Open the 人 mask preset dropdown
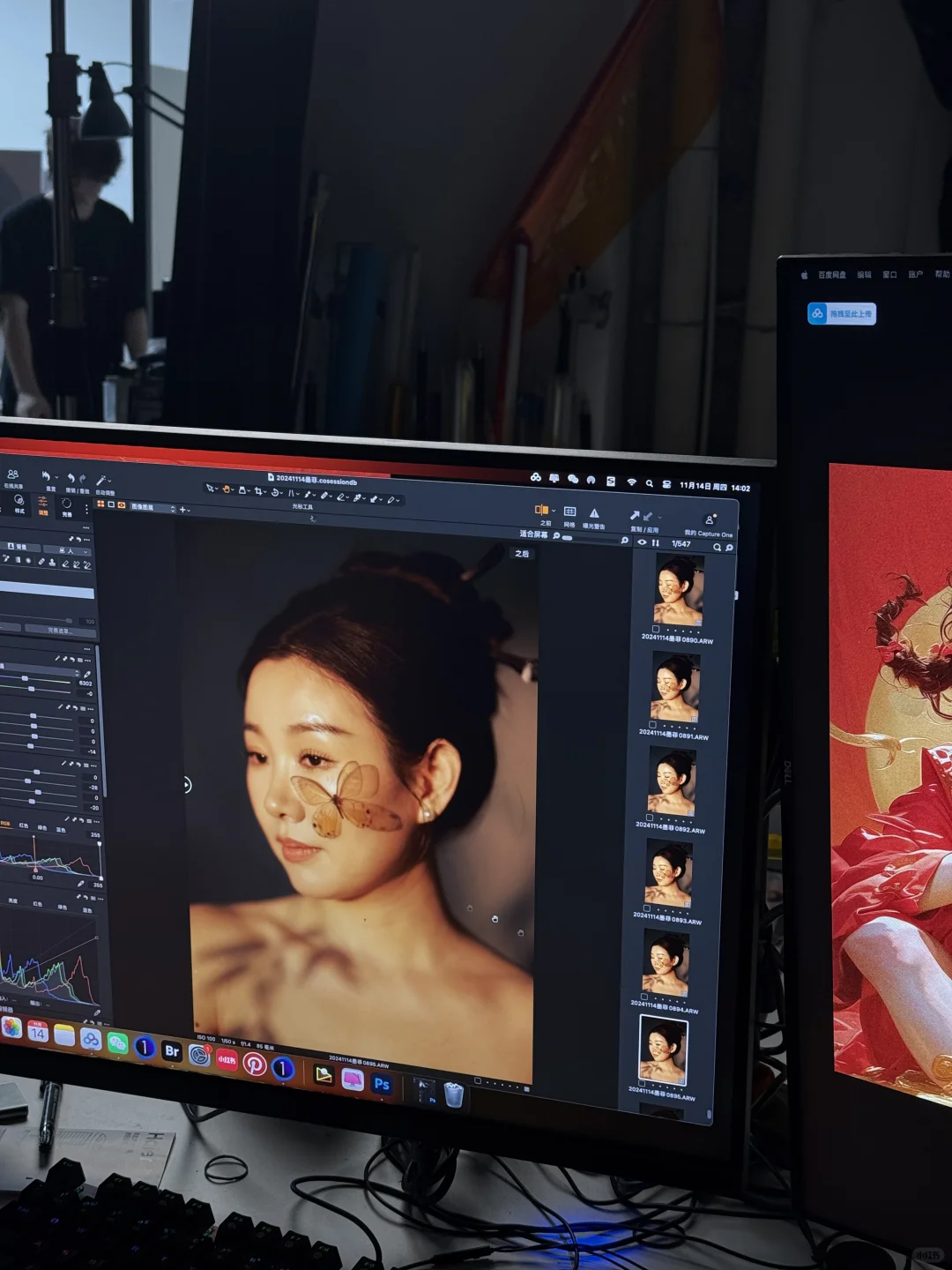This screenshot has width=952, height=1270. [x=70, y=550]
